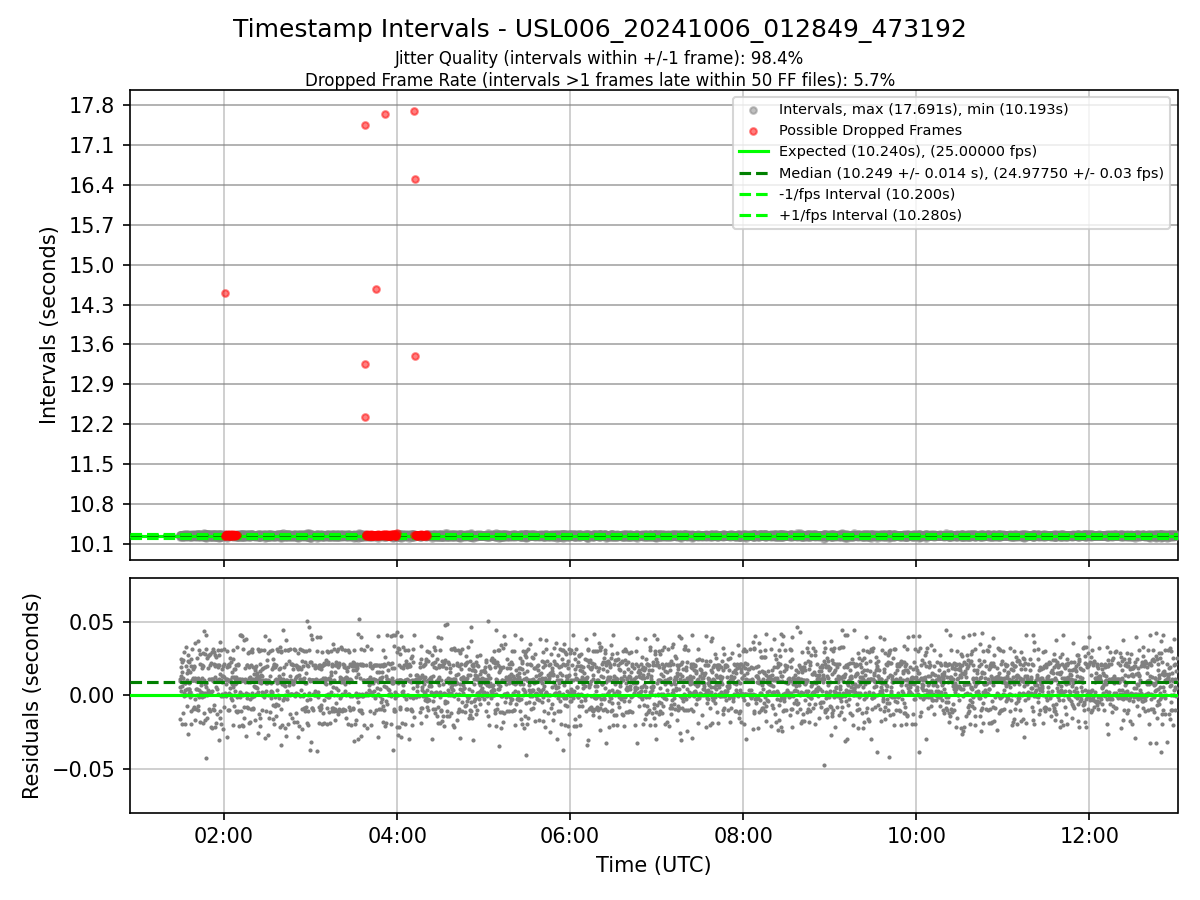Click legend entry '+1/fps Interval (10.280s)'
This screenshot has width=1200, height=900.
click(x=870, y=215)
